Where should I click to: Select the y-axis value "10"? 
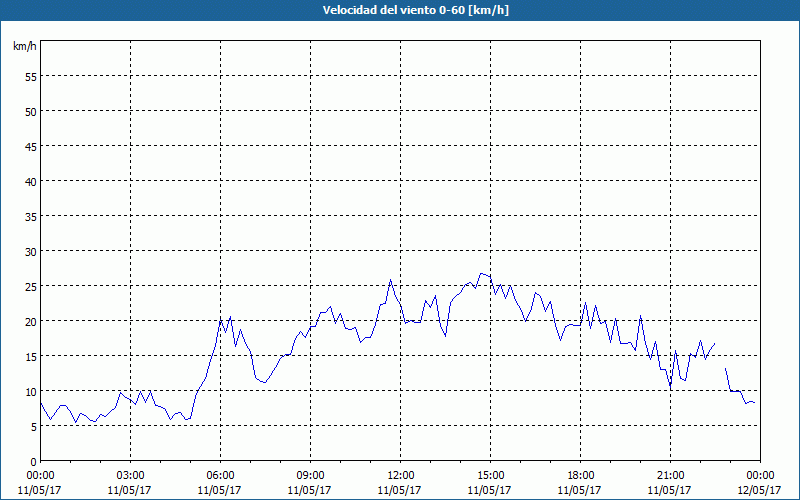31,391
